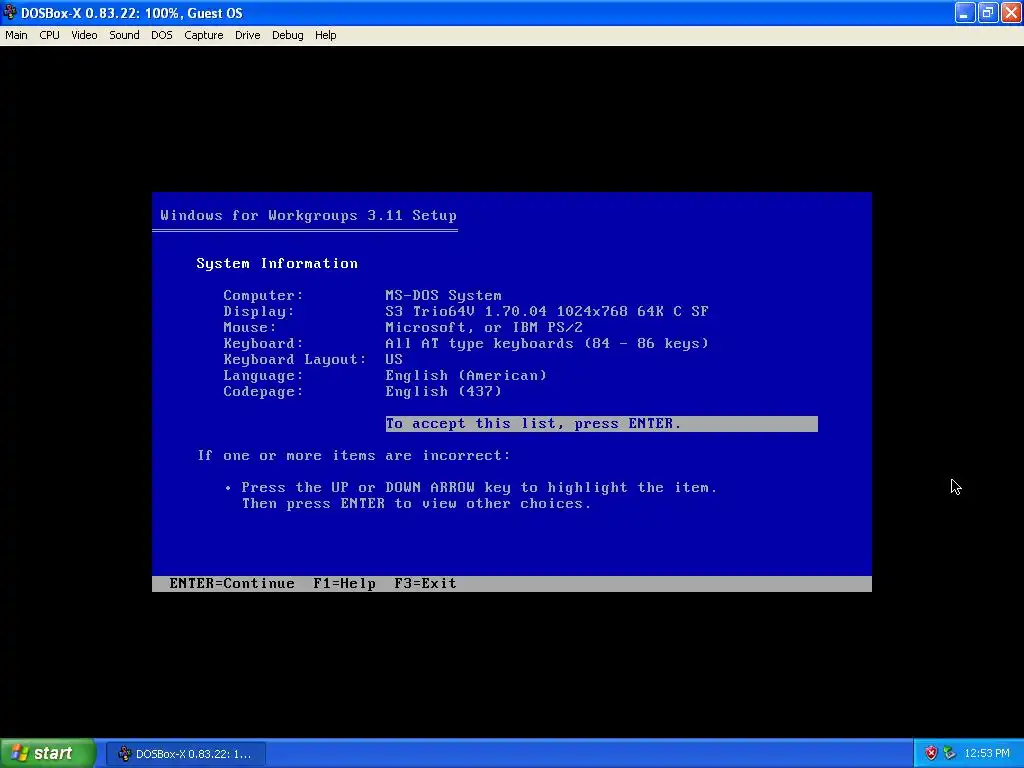Click 'MS-DOS System' computer value

click(x=443, y=295)
